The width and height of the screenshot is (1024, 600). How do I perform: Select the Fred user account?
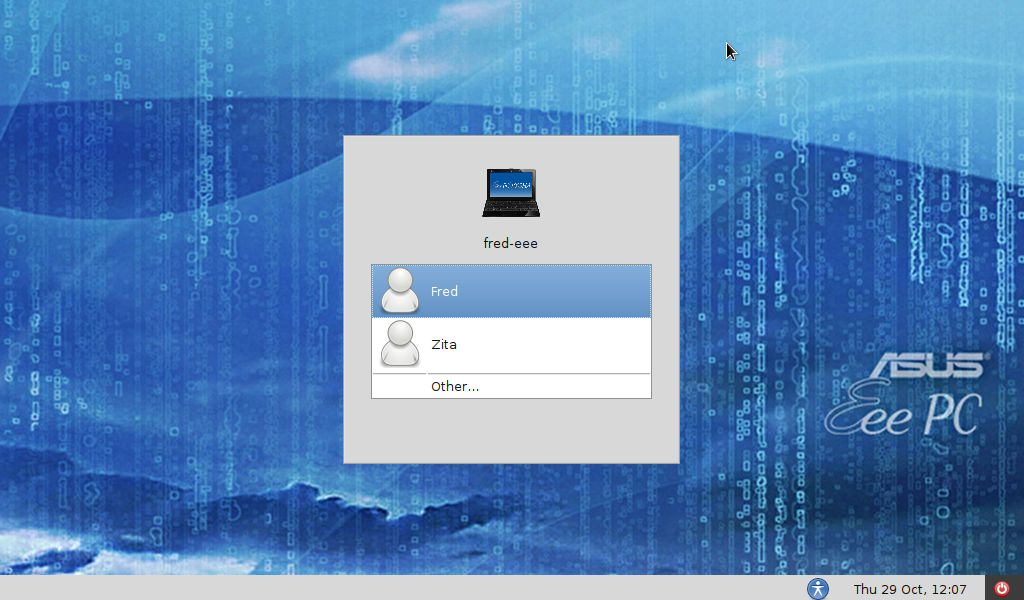tap(511, 291)
